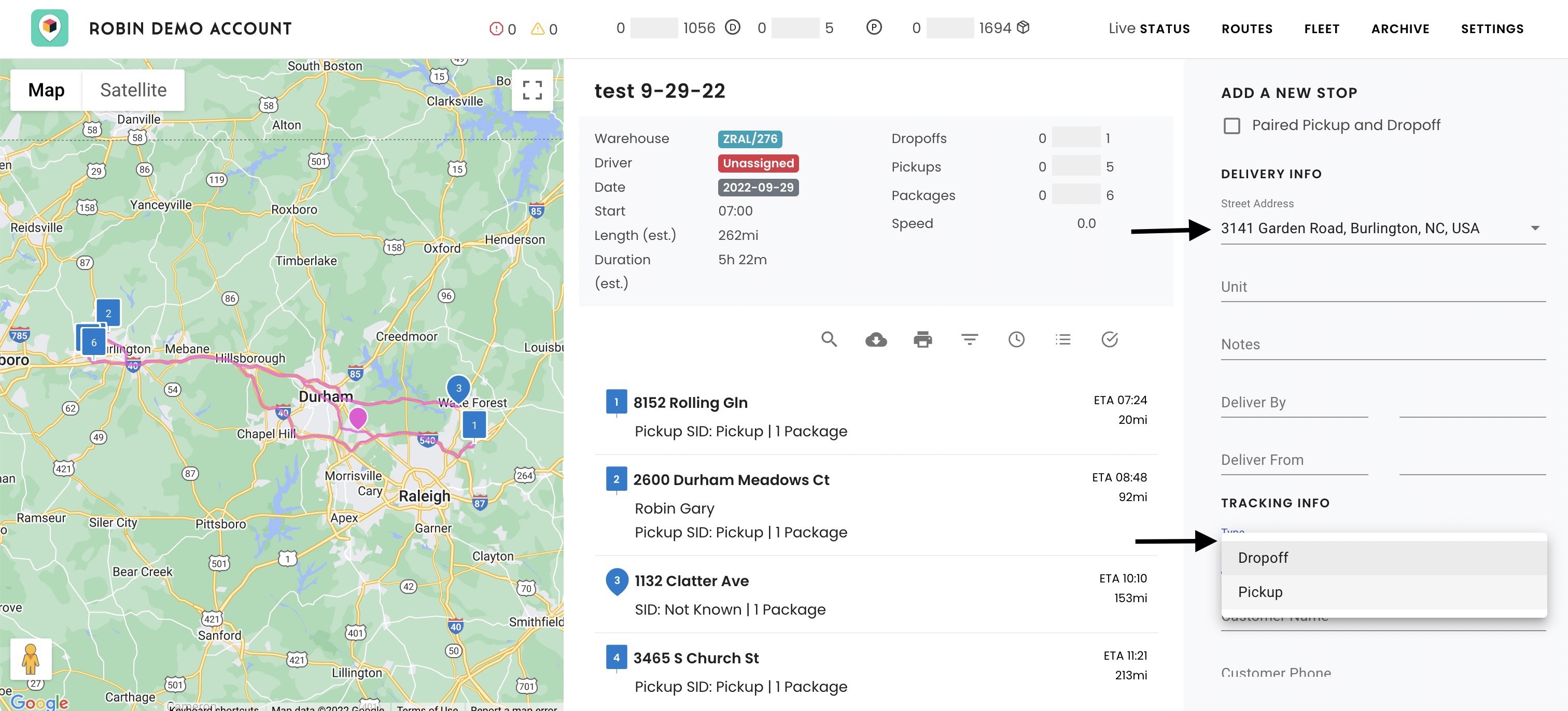Click the clock icon in route toolbar
The width and height of the screenshot is (1568, 711).
pos(1016,339)
